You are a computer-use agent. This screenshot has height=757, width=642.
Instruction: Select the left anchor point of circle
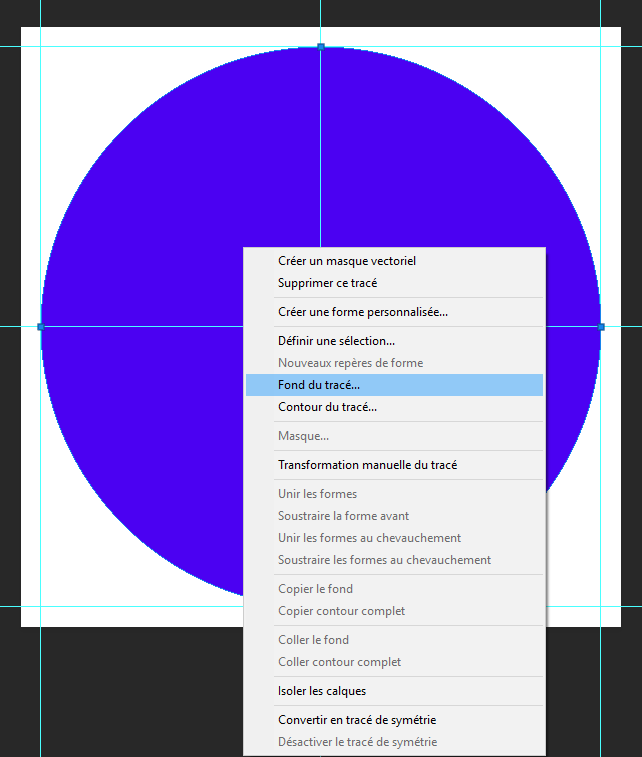click(x=41, y=326)
